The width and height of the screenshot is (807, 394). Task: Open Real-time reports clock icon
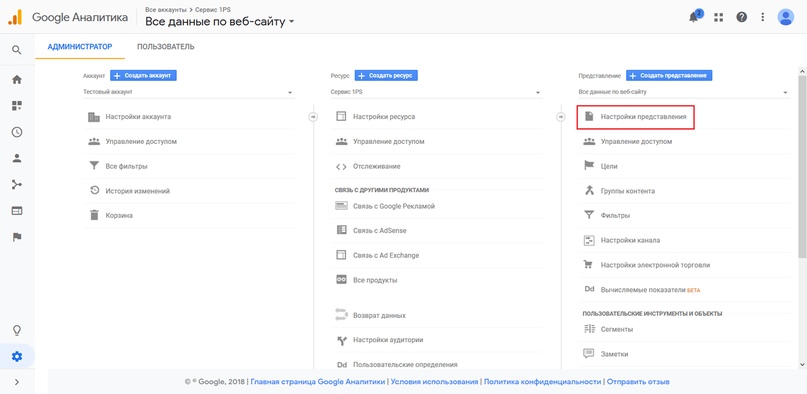[17, 132]
